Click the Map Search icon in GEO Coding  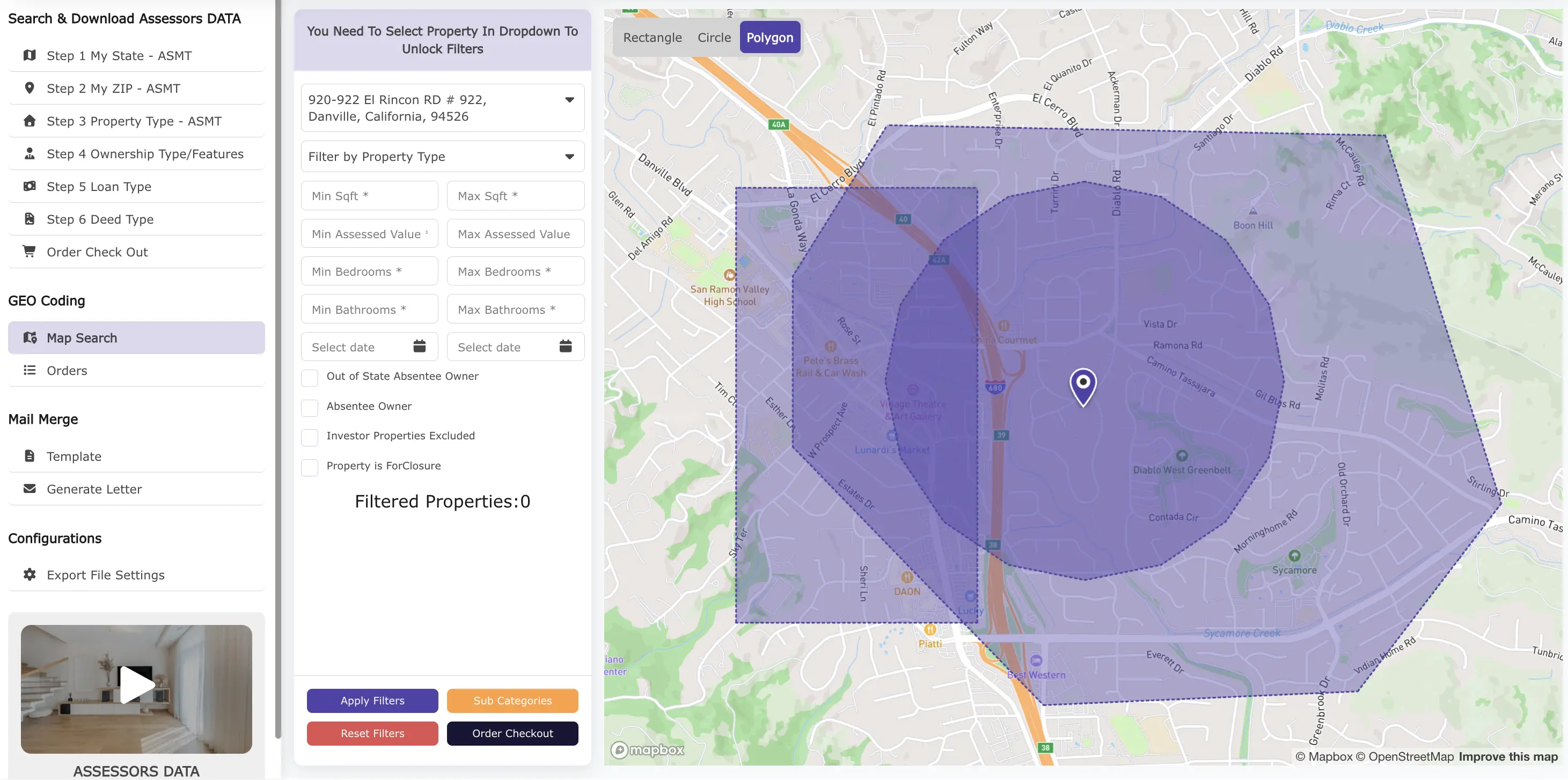pyautogui.click(x=29, y=337)
